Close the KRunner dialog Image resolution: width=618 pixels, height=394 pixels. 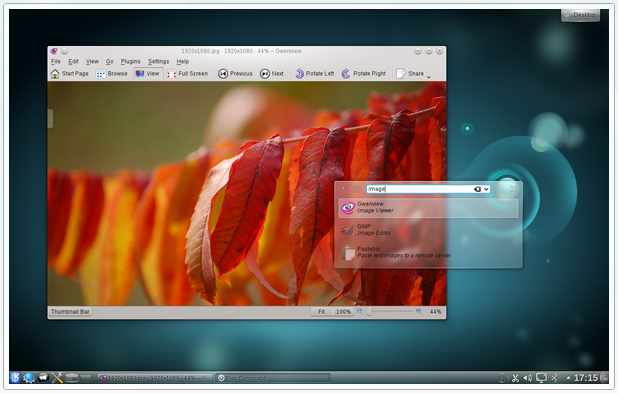click(514, 189)
